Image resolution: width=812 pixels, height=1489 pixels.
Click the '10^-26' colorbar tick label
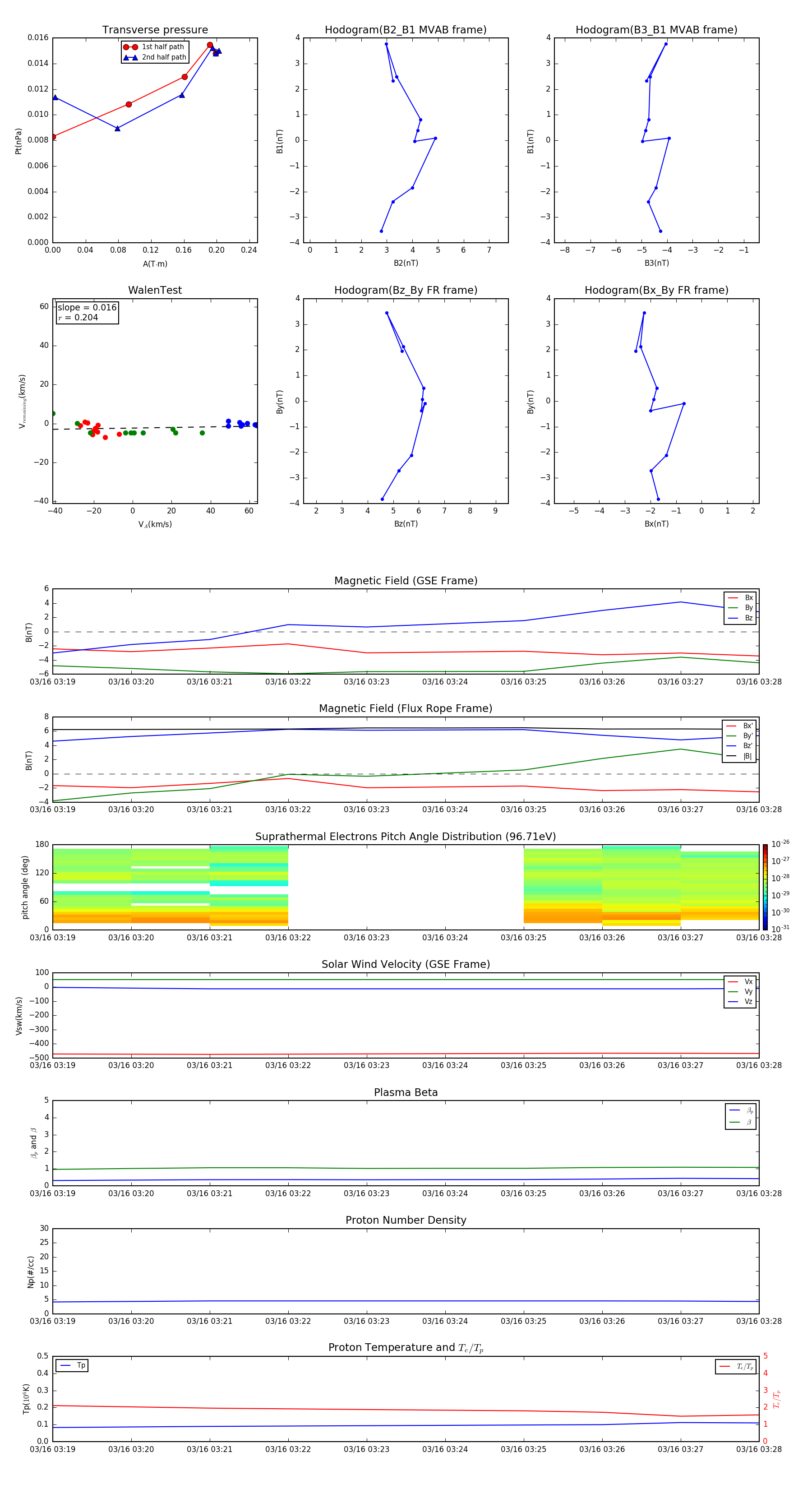[780, 844]
